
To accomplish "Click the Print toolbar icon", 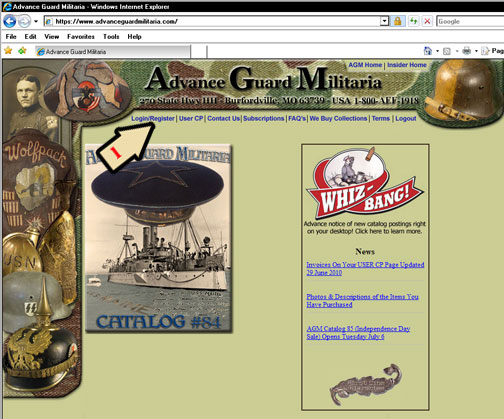I will pyautogui.click(x=467, y=51).
